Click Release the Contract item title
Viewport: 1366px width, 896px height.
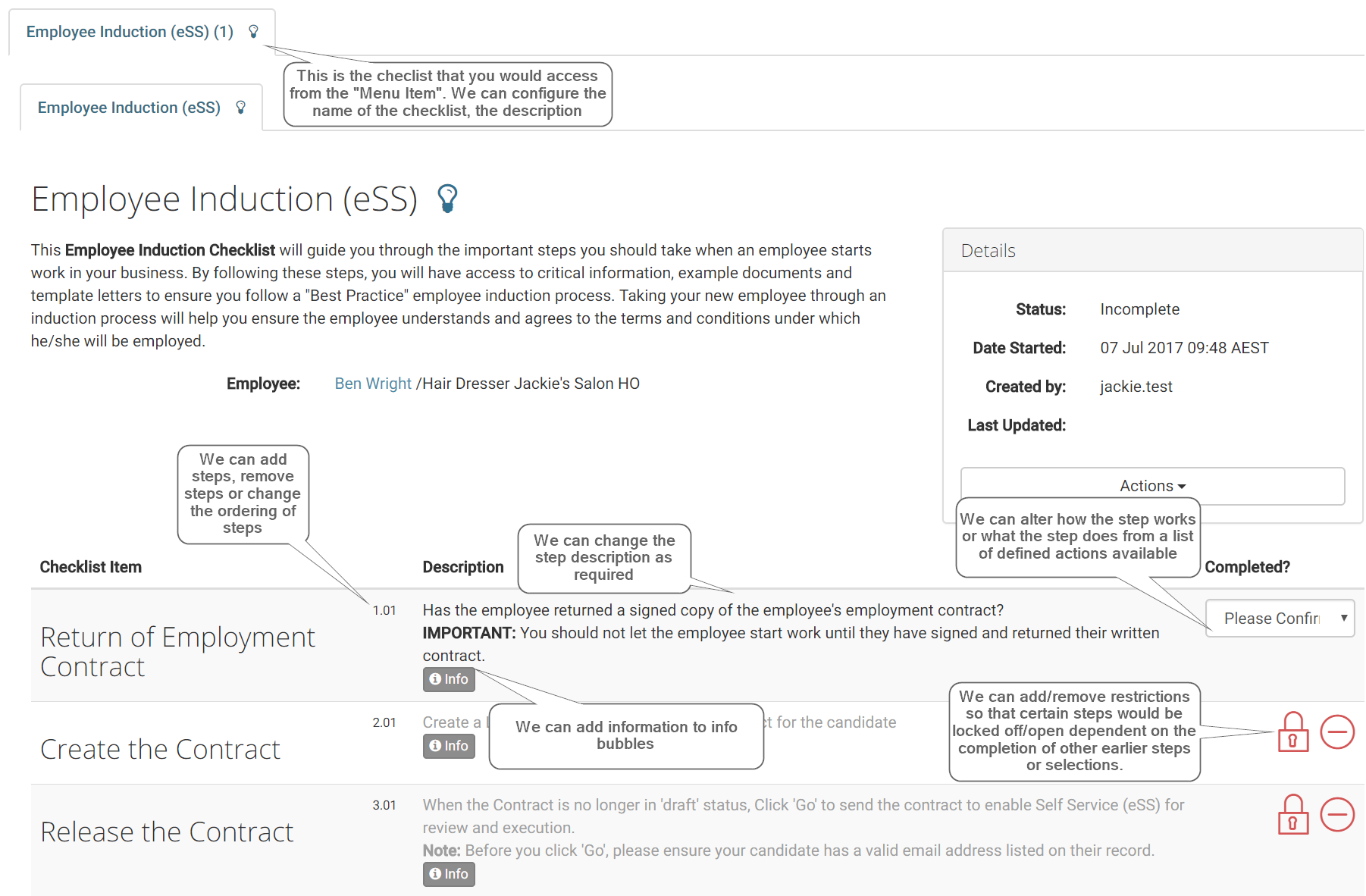[x=167, y=832]
